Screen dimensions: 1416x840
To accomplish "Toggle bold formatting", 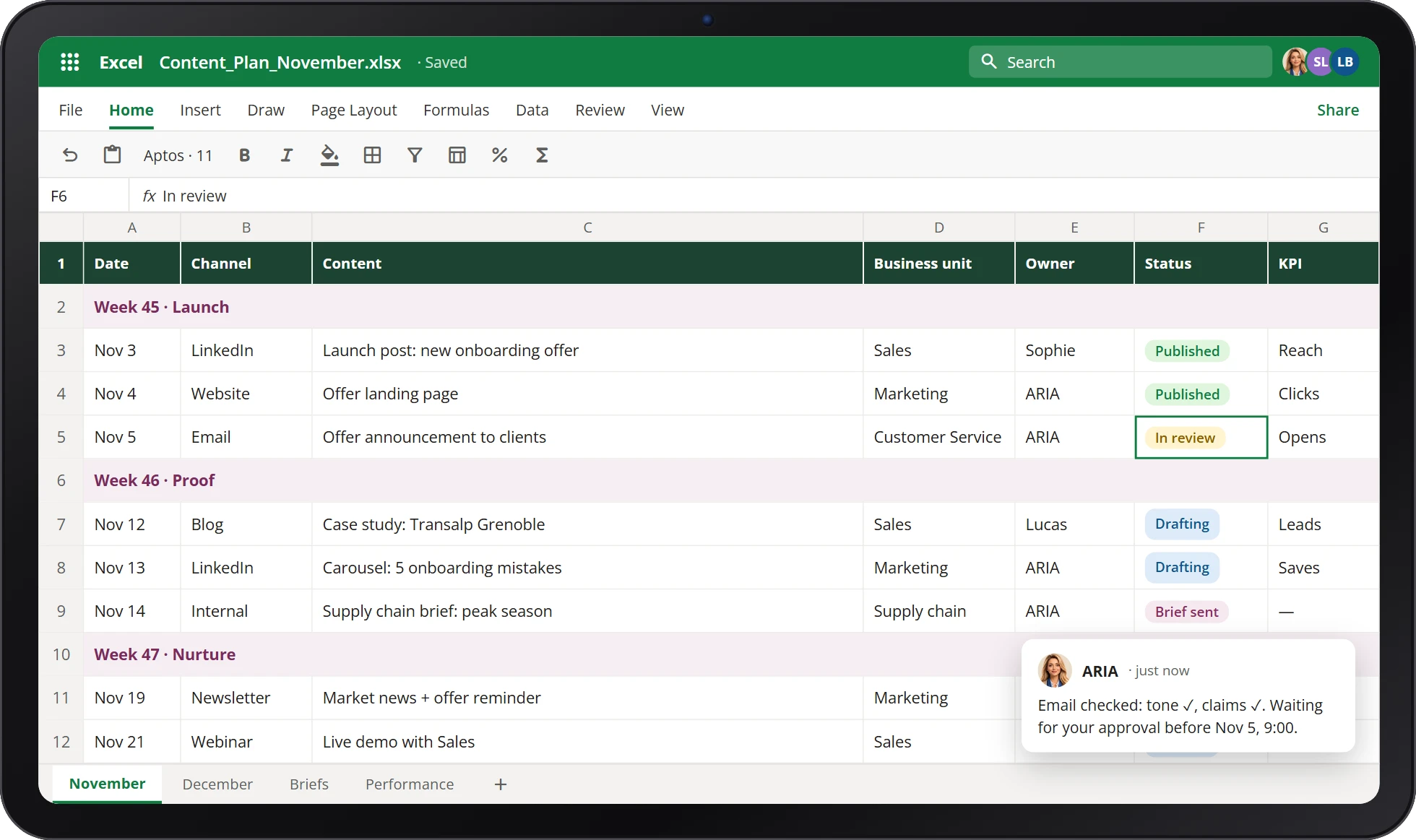I will click(244, 155).
